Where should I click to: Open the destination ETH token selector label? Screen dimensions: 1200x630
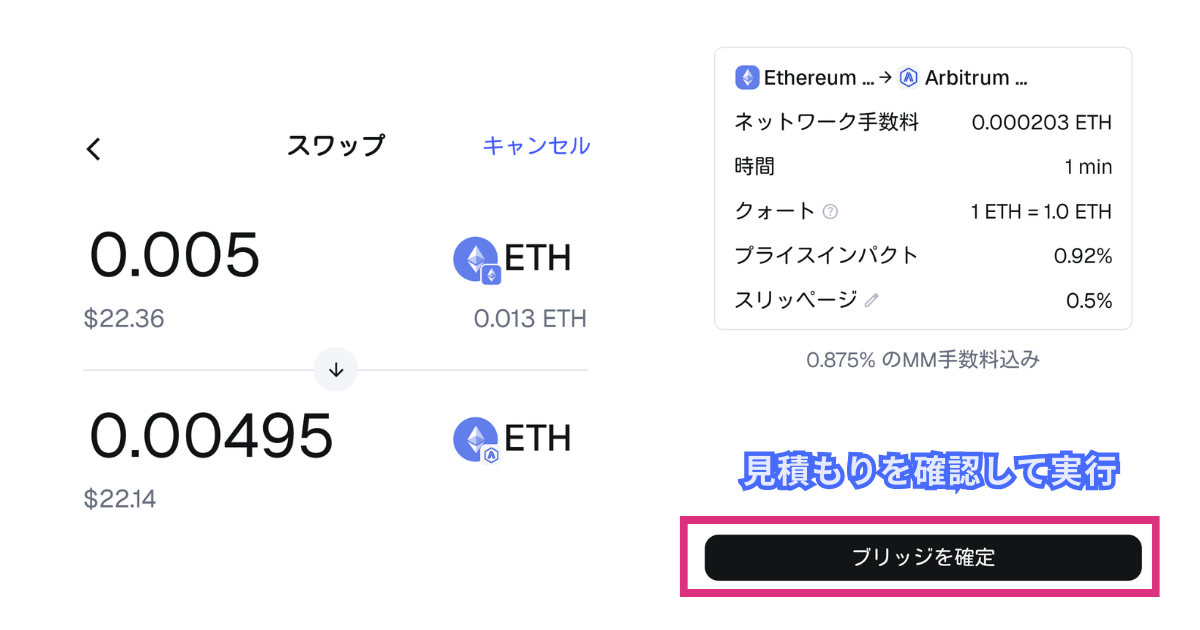click(x=537, y=438)
